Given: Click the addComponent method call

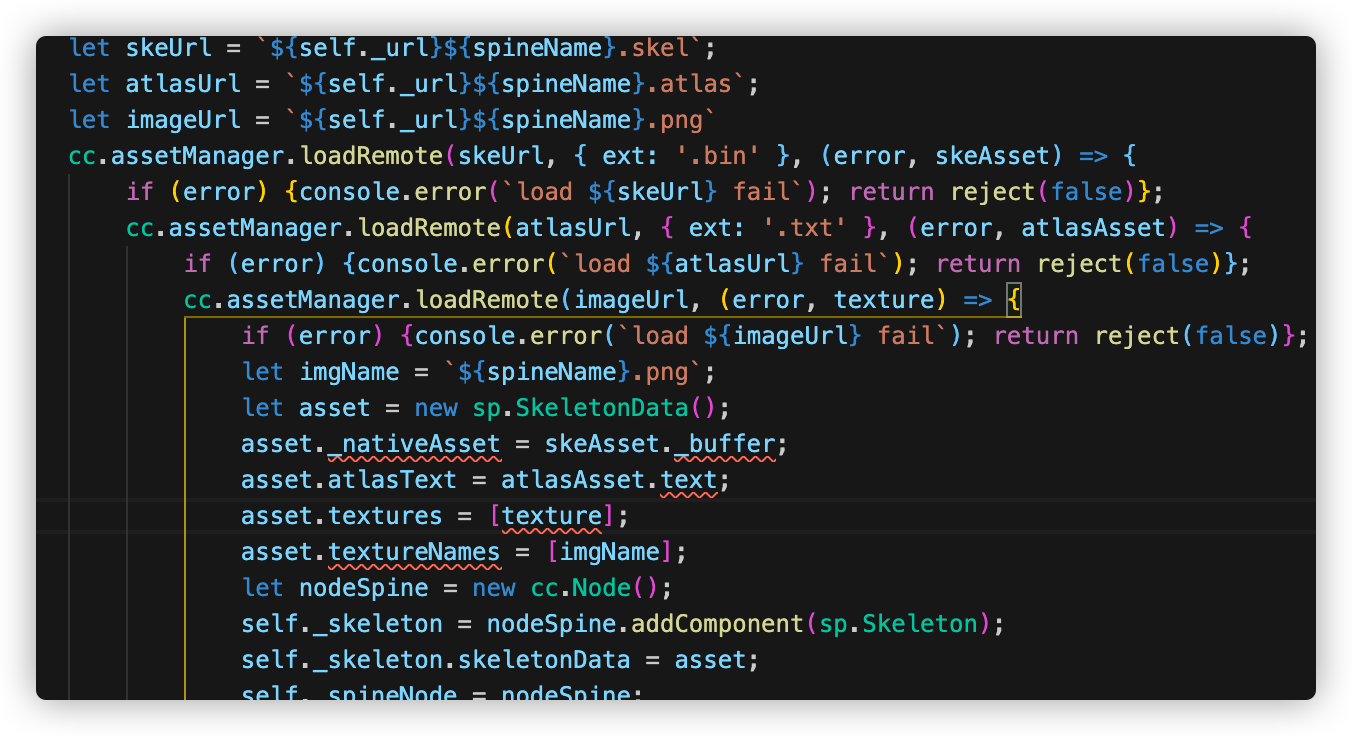Looking at the screenshot, I should coord(716,624).
